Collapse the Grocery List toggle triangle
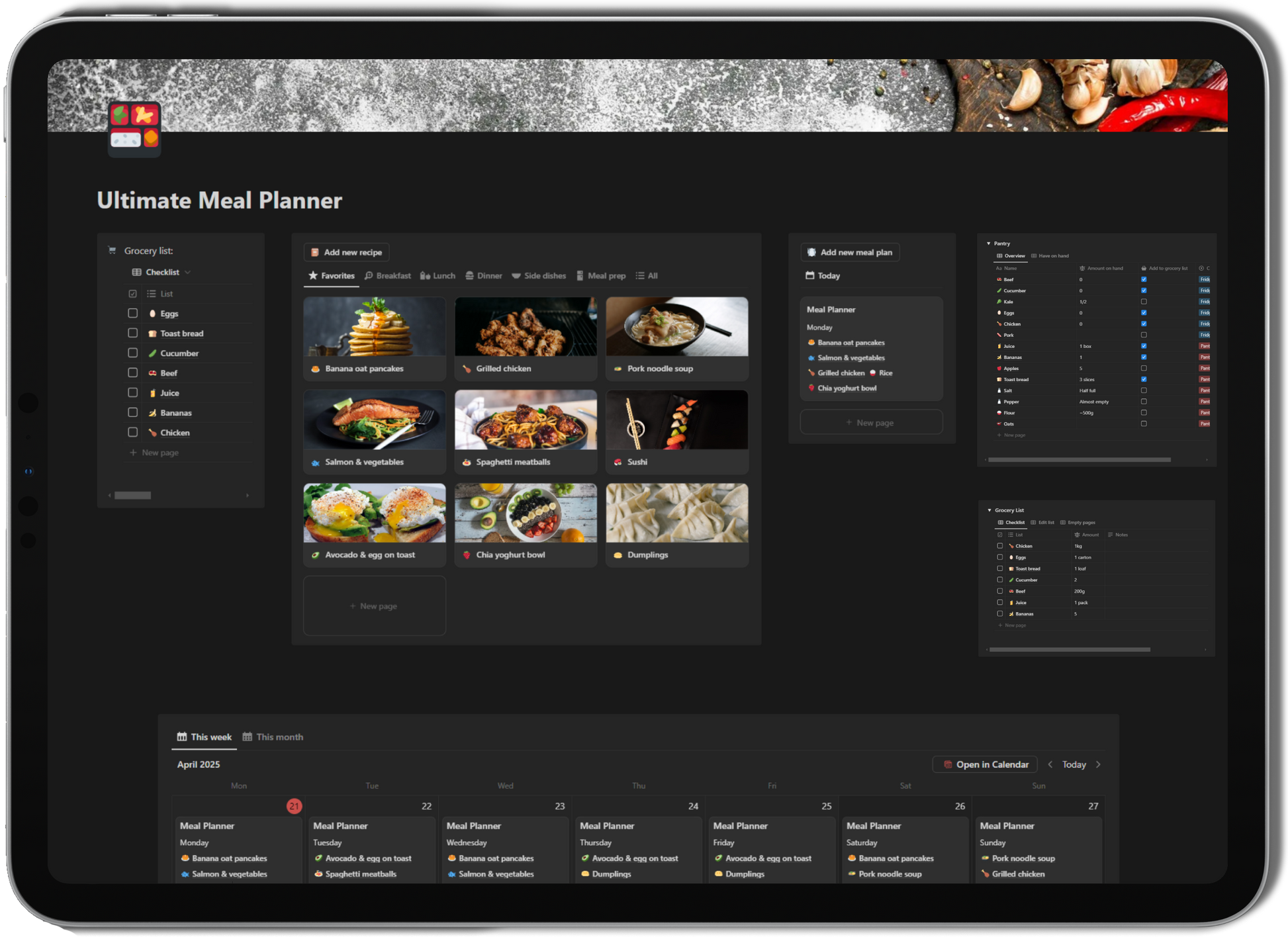This screenshot has height=941, width=1288. point(989,510)
